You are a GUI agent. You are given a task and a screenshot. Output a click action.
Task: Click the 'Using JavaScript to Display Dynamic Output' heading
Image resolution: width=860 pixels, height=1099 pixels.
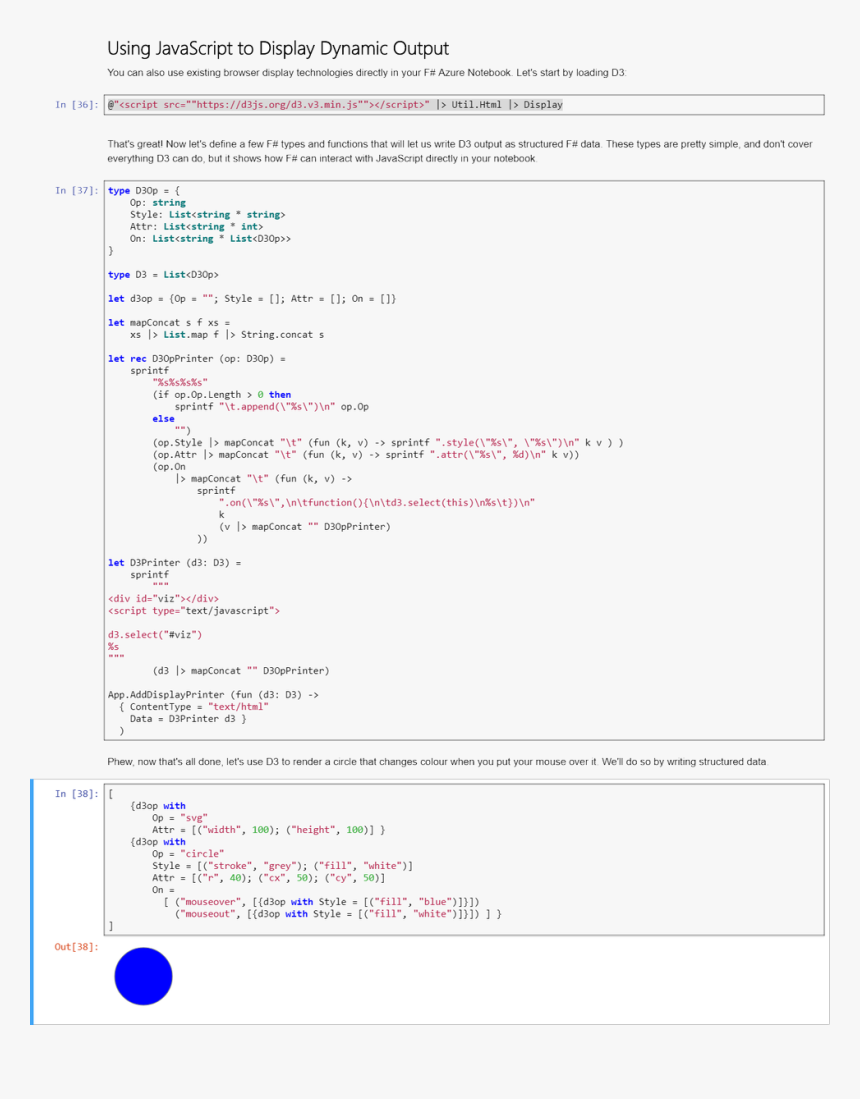point(278,48)
